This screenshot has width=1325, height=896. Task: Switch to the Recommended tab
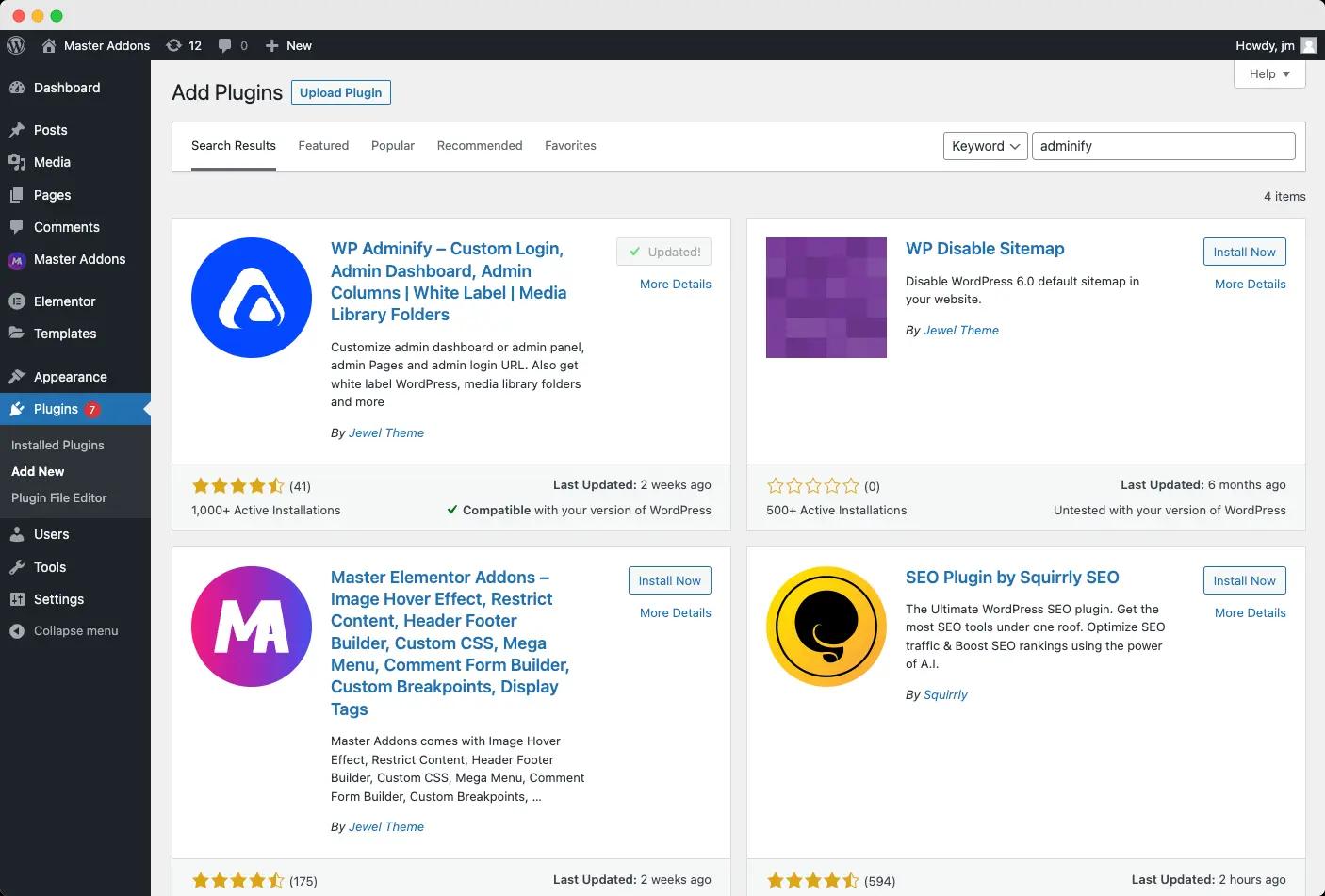(480, 146)
